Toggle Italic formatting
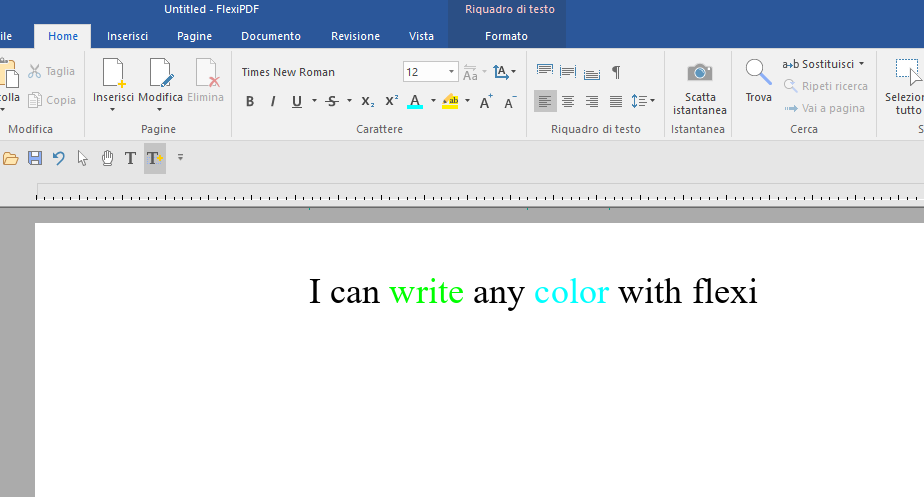This screenshot has height=497, width=924. tap(273, 101)
